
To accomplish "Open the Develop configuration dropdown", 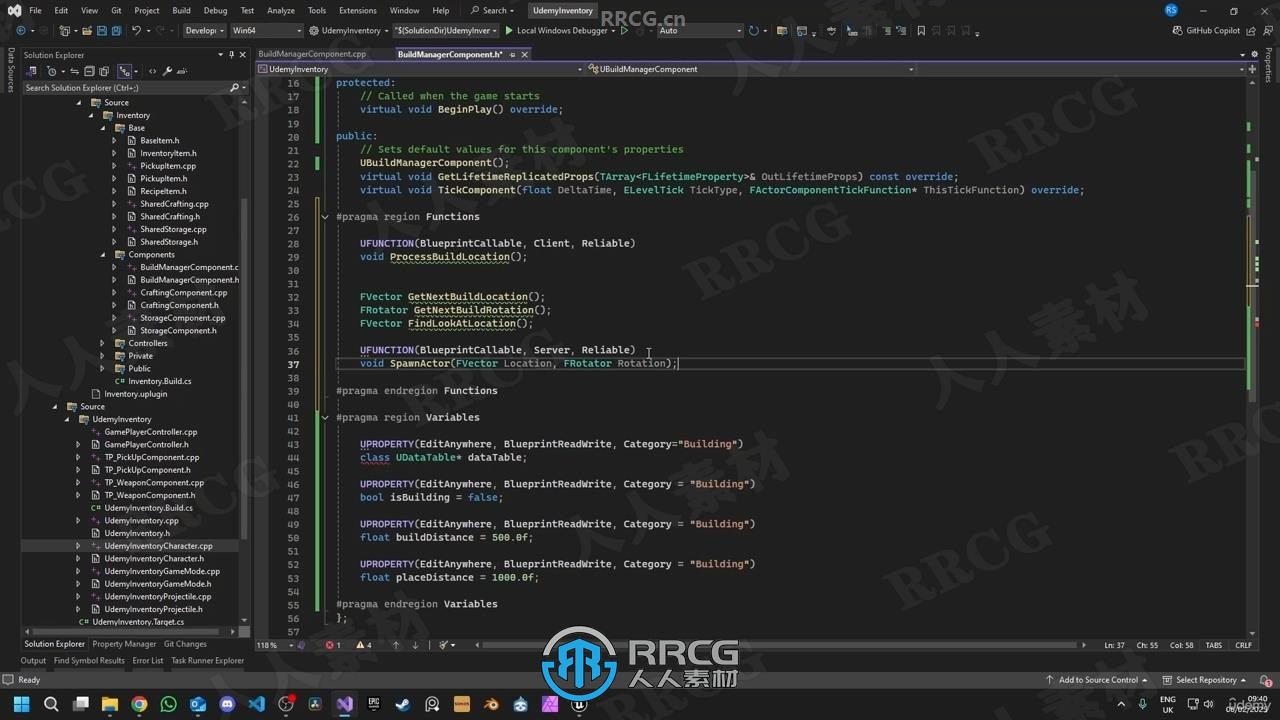I will pos(205,31).
